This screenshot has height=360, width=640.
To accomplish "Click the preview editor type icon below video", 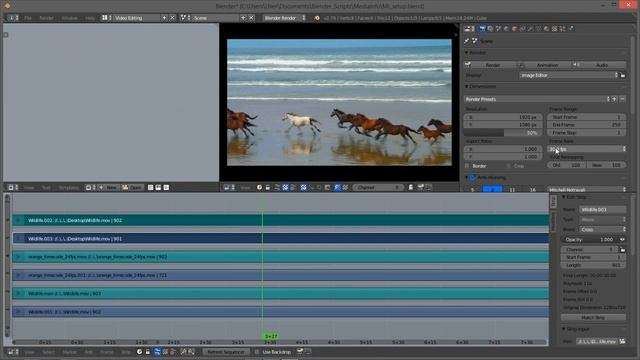I will (x=229, y=187).
